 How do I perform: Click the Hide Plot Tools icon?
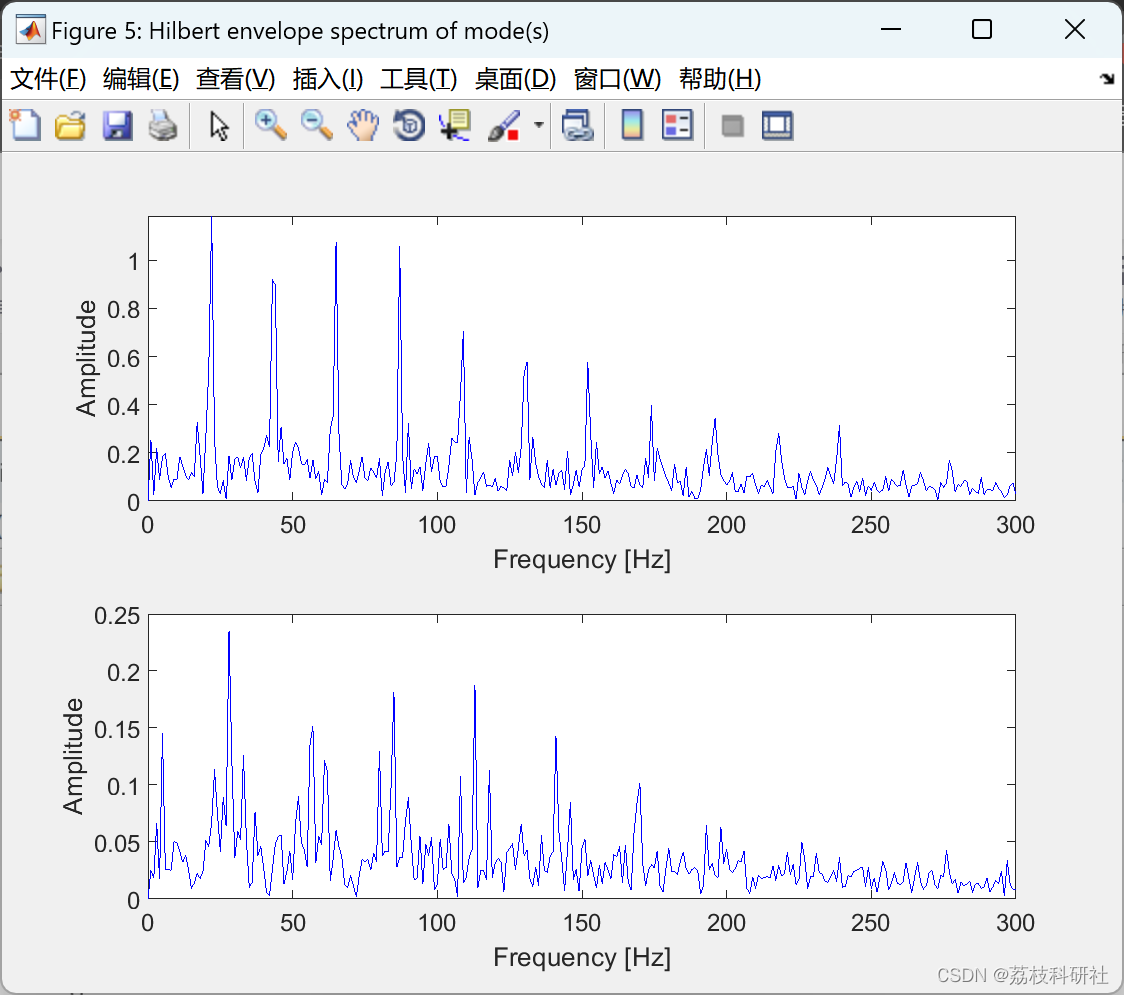[733, 126]
